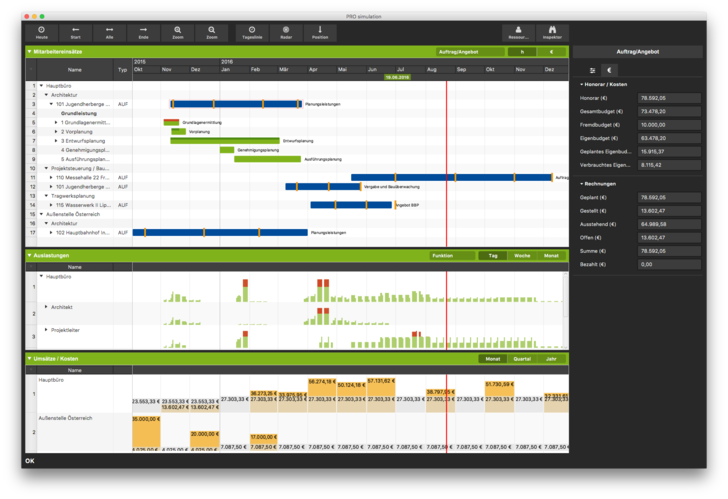Click the Raster toolbar icon
The height and width of the screenshot is (499, 728).
286,33
